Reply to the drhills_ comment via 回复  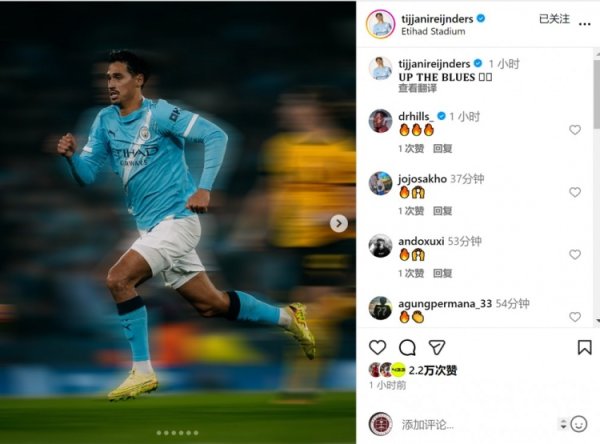[x=443, y=149]
